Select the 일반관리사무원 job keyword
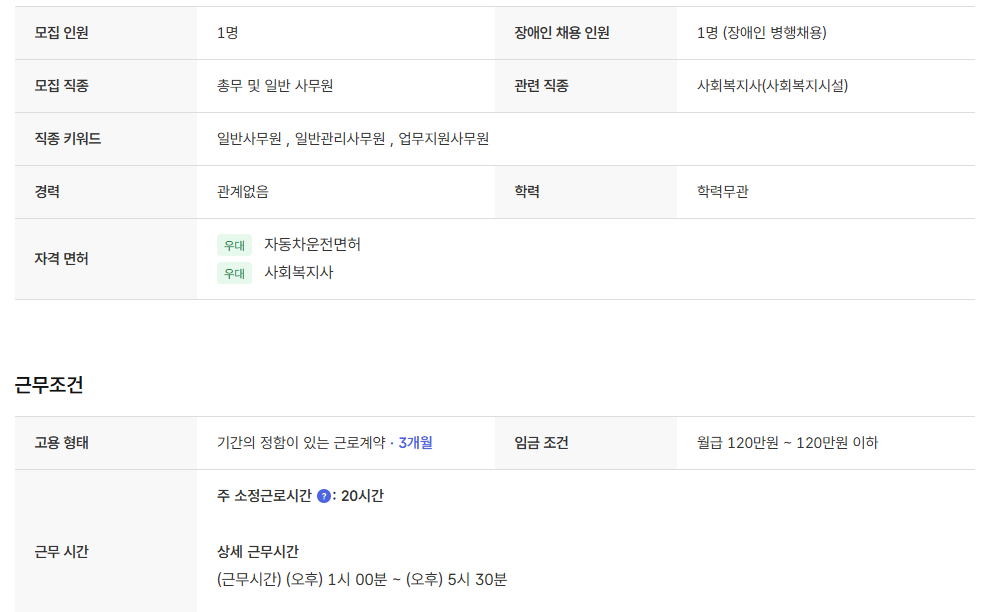Viewport: 1004px width, 612px height. click(x=340, y=139)
